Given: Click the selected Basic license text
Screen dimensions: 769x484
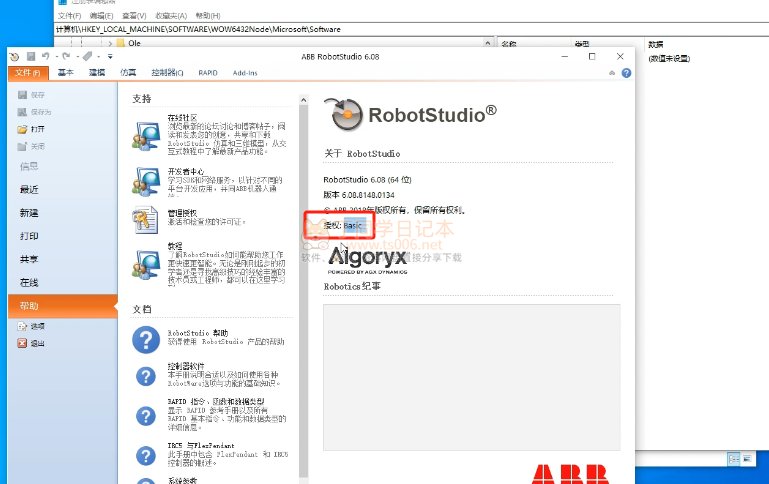Looking at the screenshot, I should [354, 226].
